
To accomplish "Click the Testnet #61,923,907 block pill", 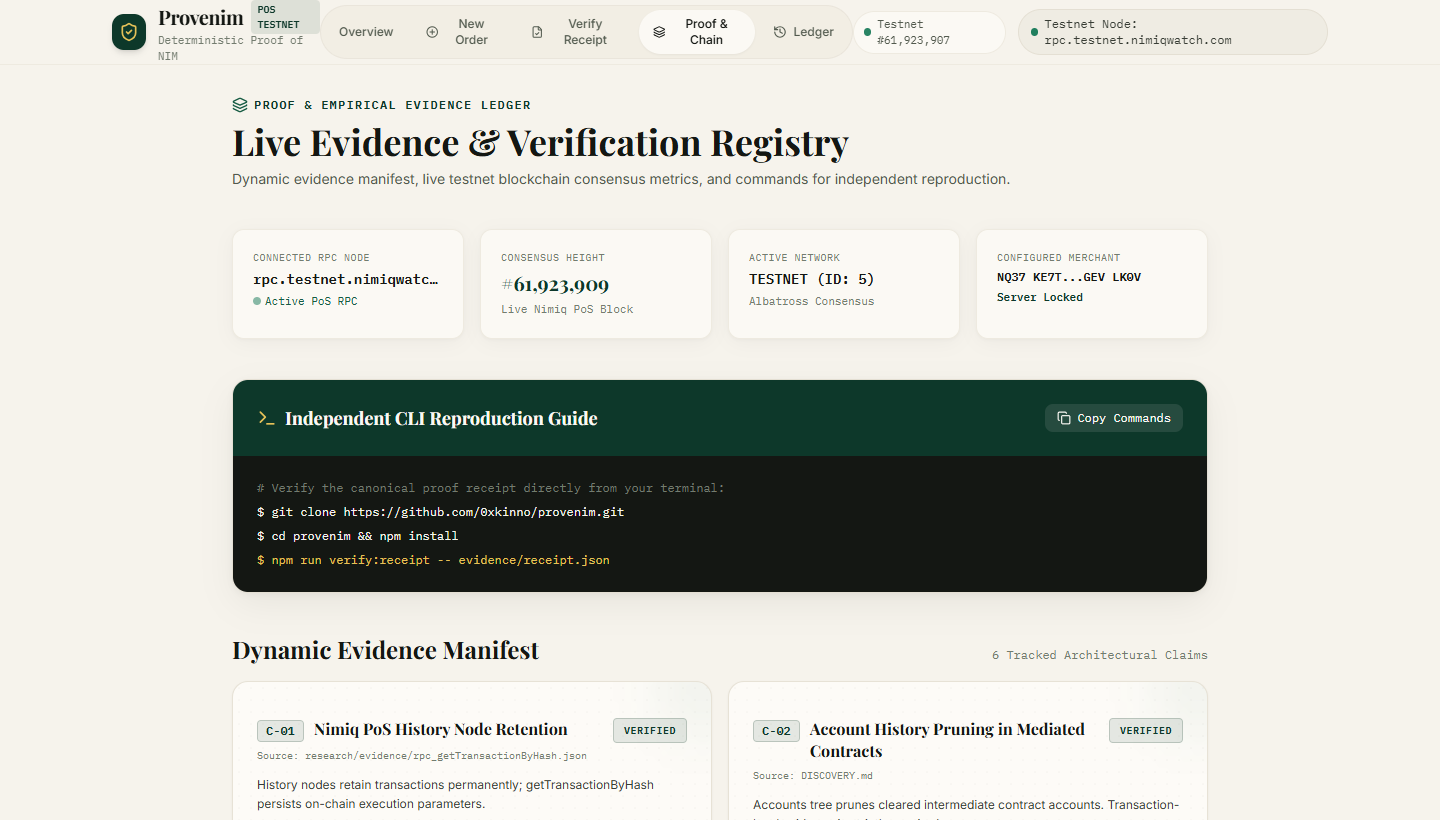I will pyautogui.click(x=929, y=32).
